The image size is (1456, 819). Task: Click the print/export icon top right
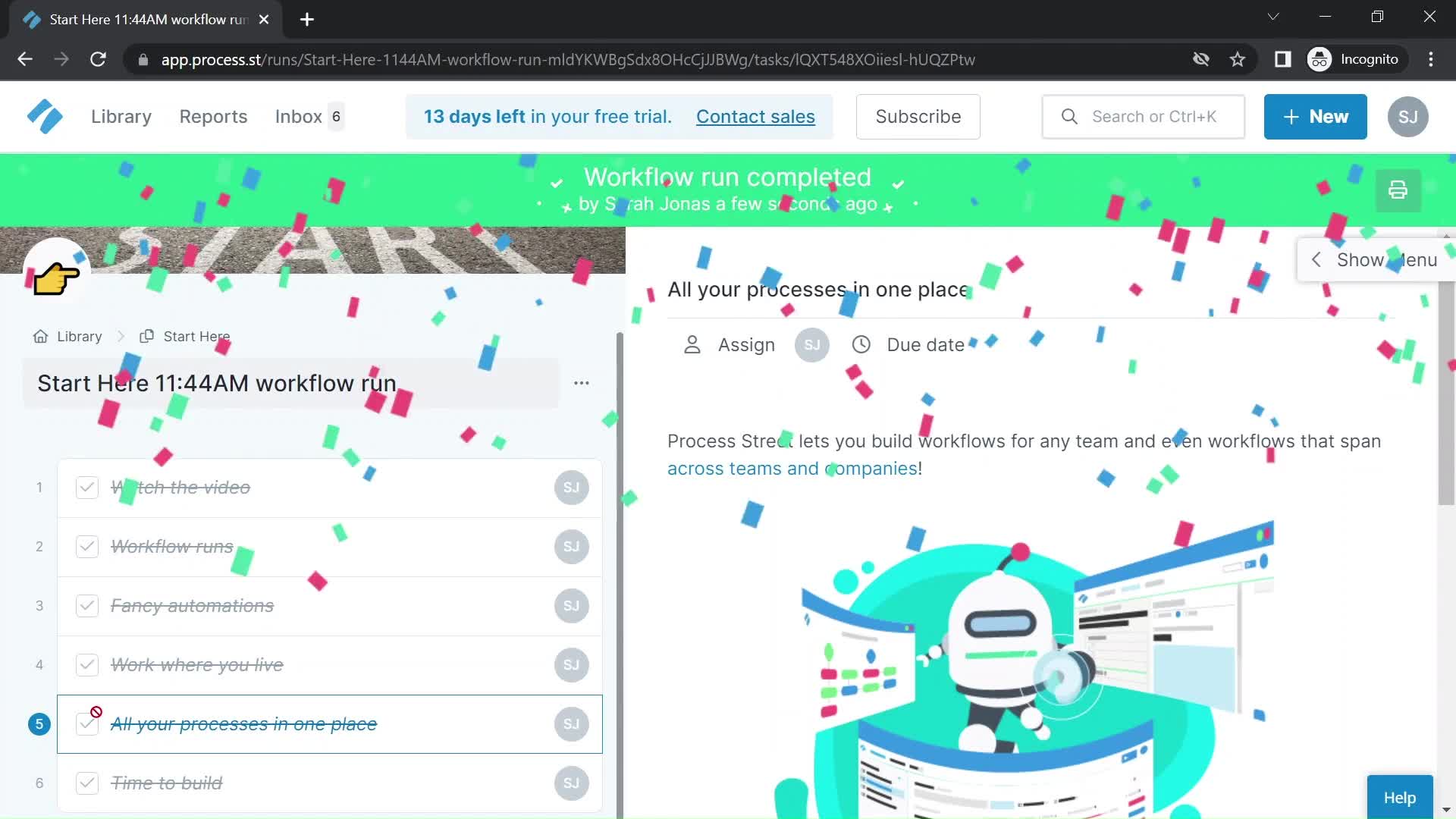(x=1397, y=190)
